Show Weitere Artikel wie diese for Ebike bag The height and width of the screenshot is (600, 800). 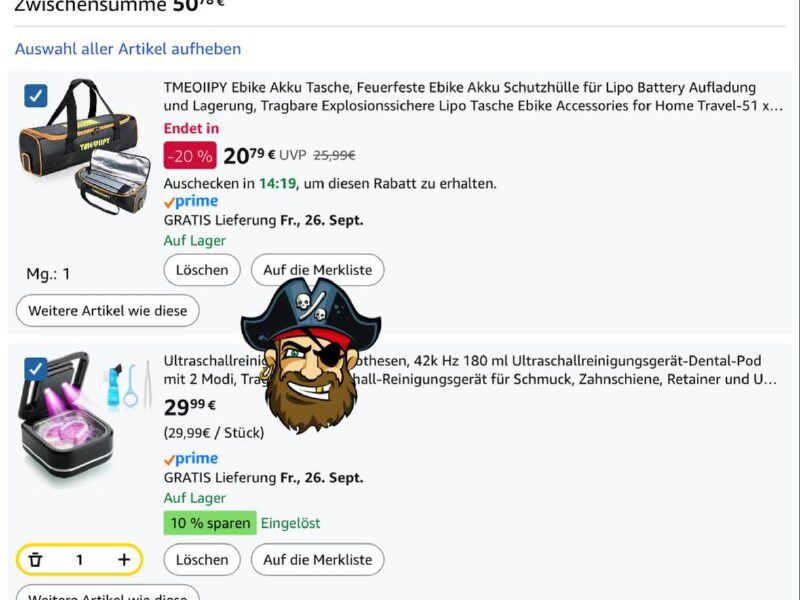[x=108, y=311]
